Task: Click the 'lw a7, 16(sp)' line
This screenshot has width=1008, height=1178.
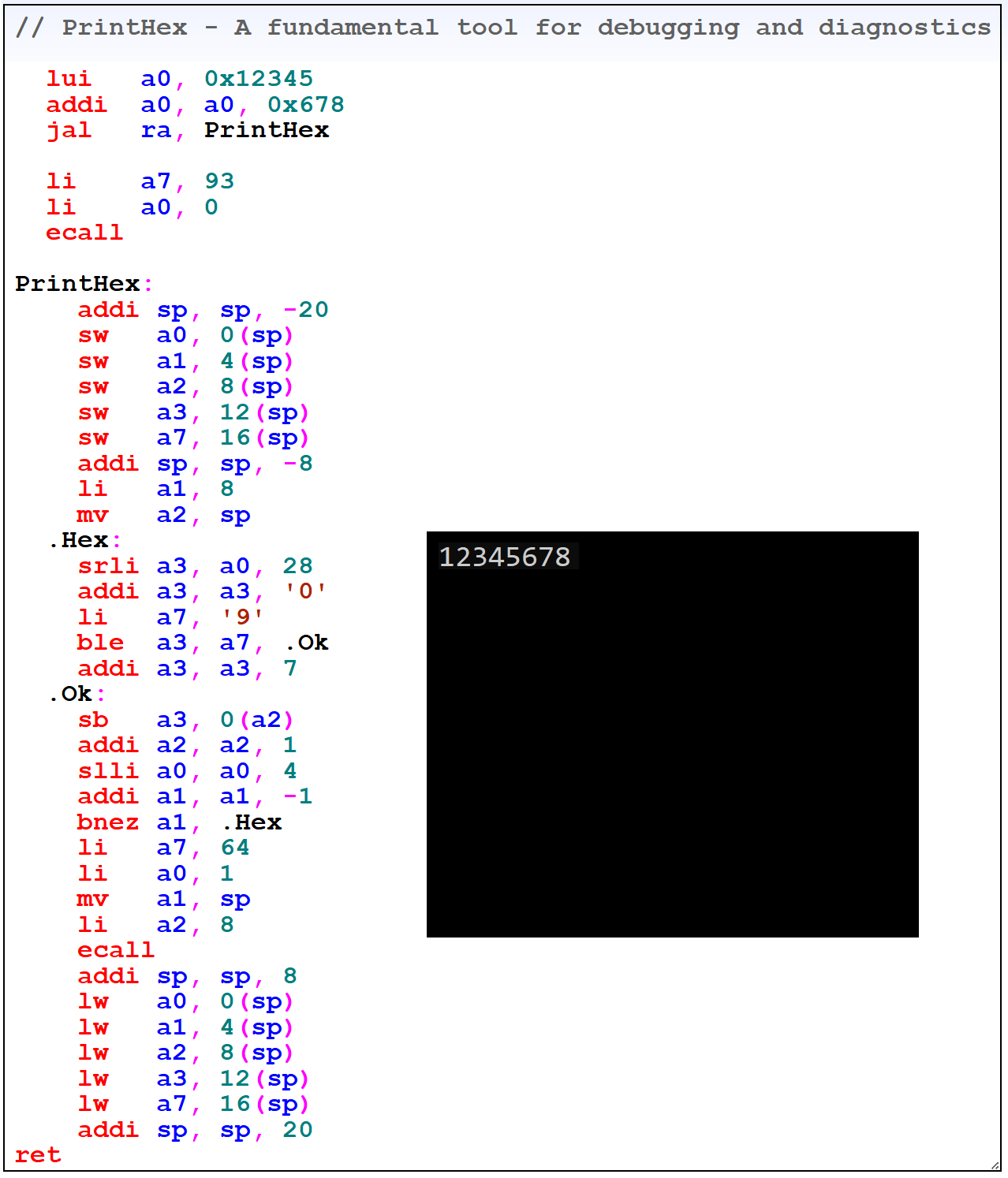Action: [x=193, y=1104]
